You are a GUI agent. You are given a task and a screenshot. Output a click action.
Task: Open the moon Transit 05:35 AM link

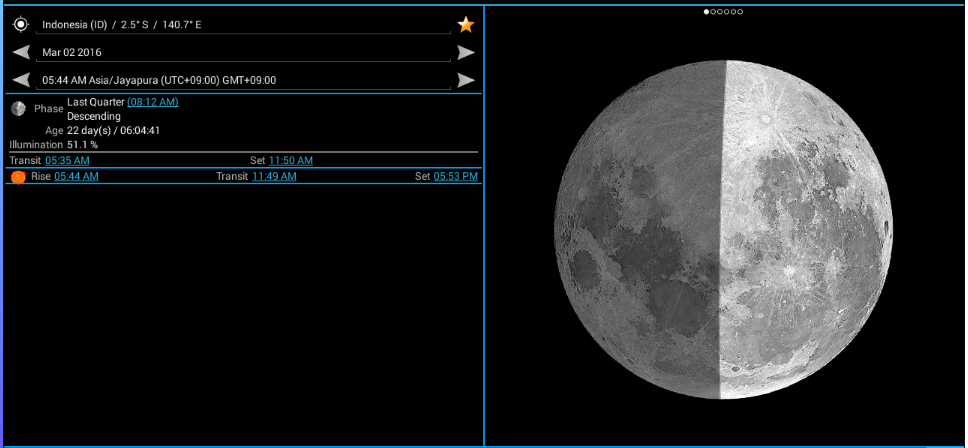(67, 160)
